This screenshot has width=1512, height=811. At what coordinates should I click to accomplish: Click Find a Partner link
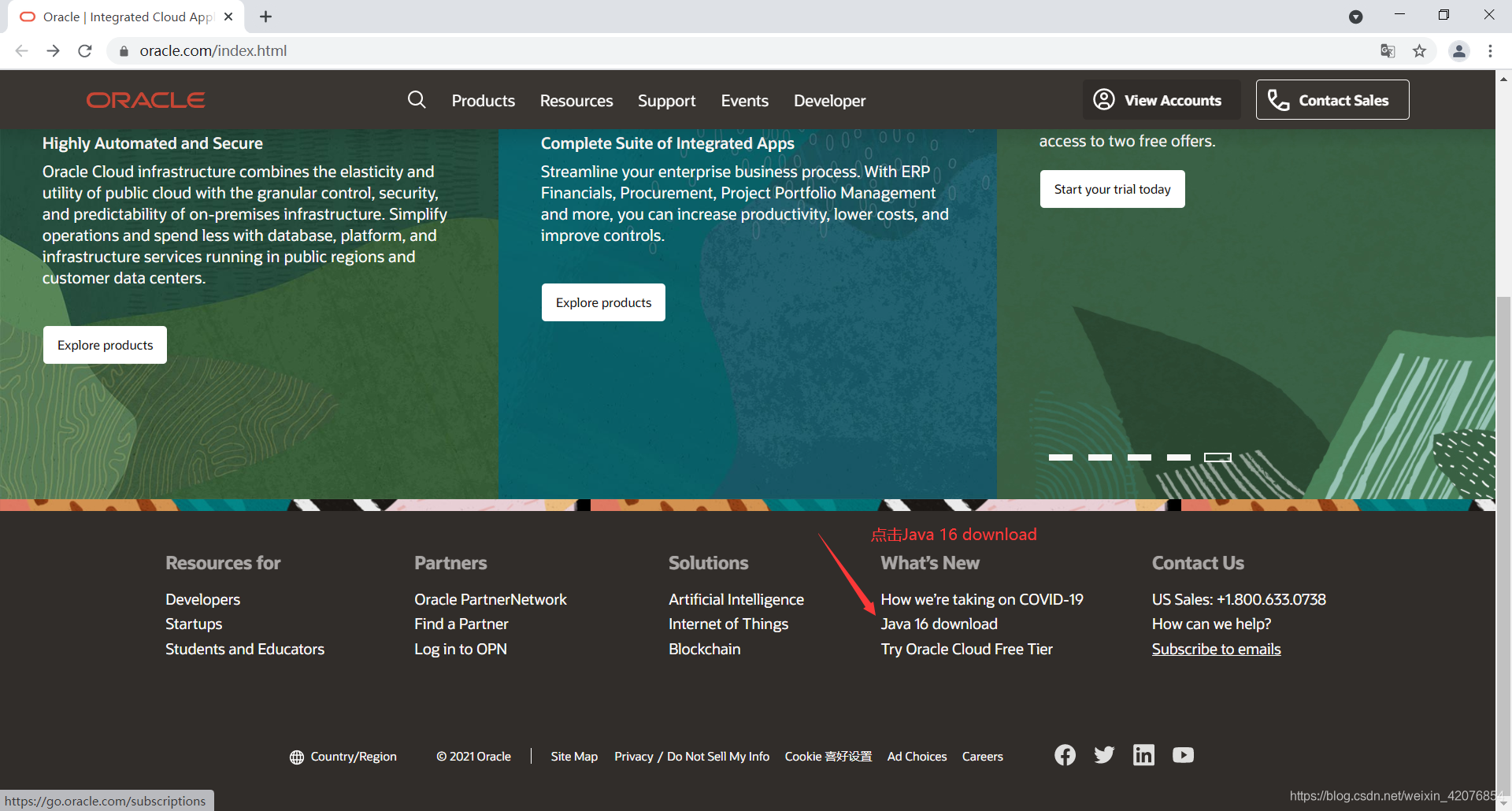pyautogui.click(x=461, y=624)
